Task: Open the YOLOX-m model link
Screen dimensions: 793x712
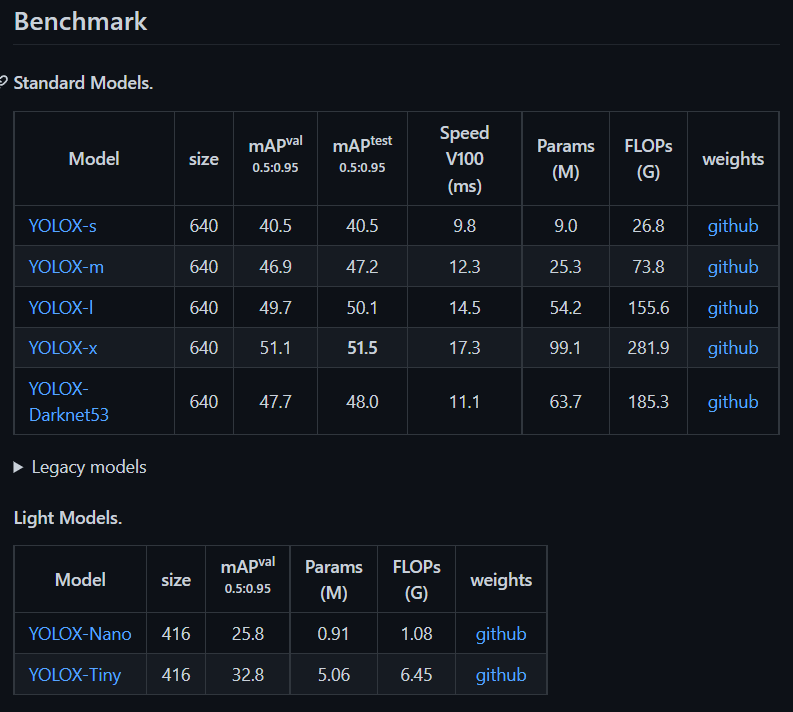Action: point(66,266)
